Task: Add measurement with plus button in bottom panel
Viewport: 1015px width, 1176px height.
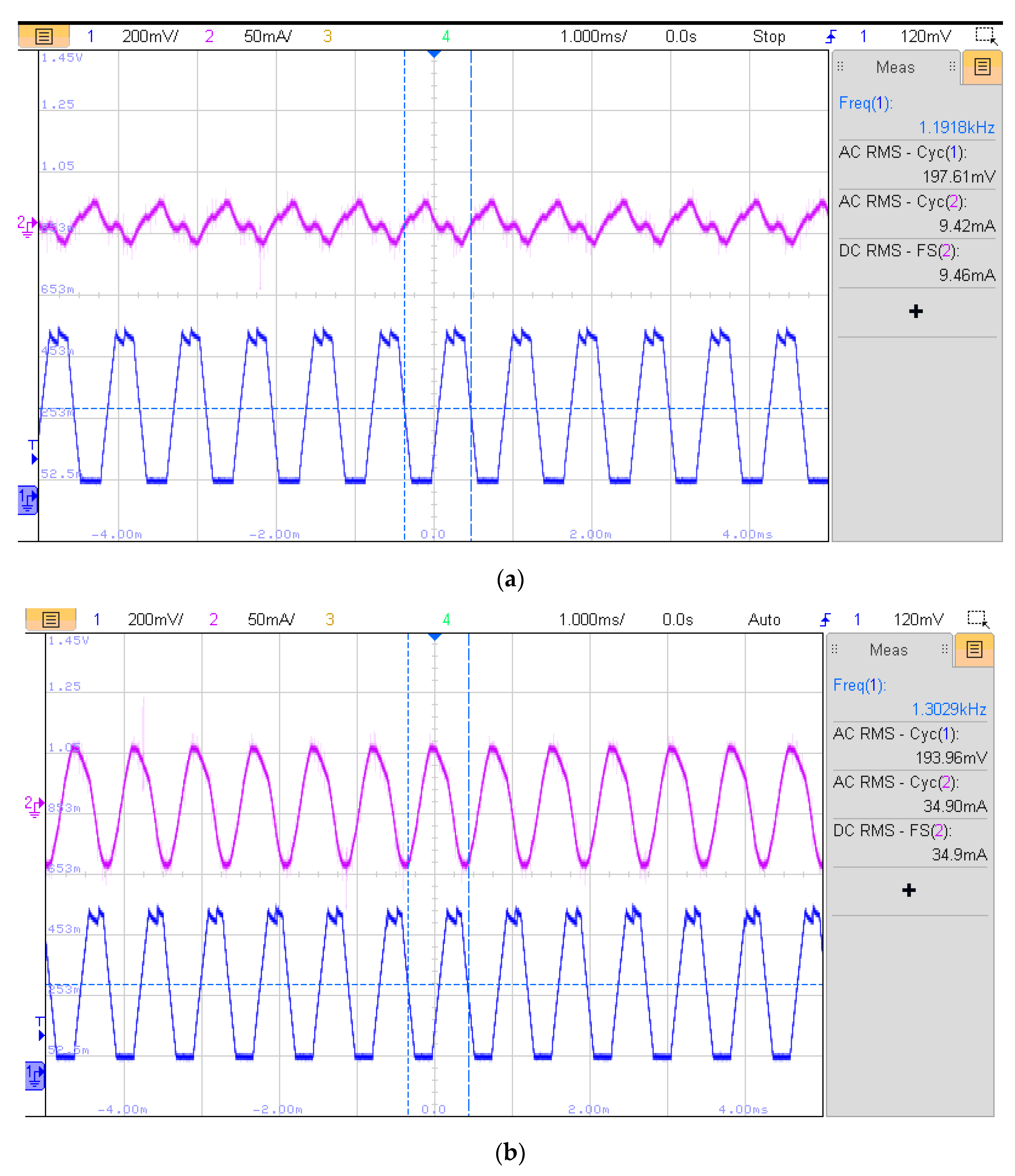Action: tap(908, 890)
